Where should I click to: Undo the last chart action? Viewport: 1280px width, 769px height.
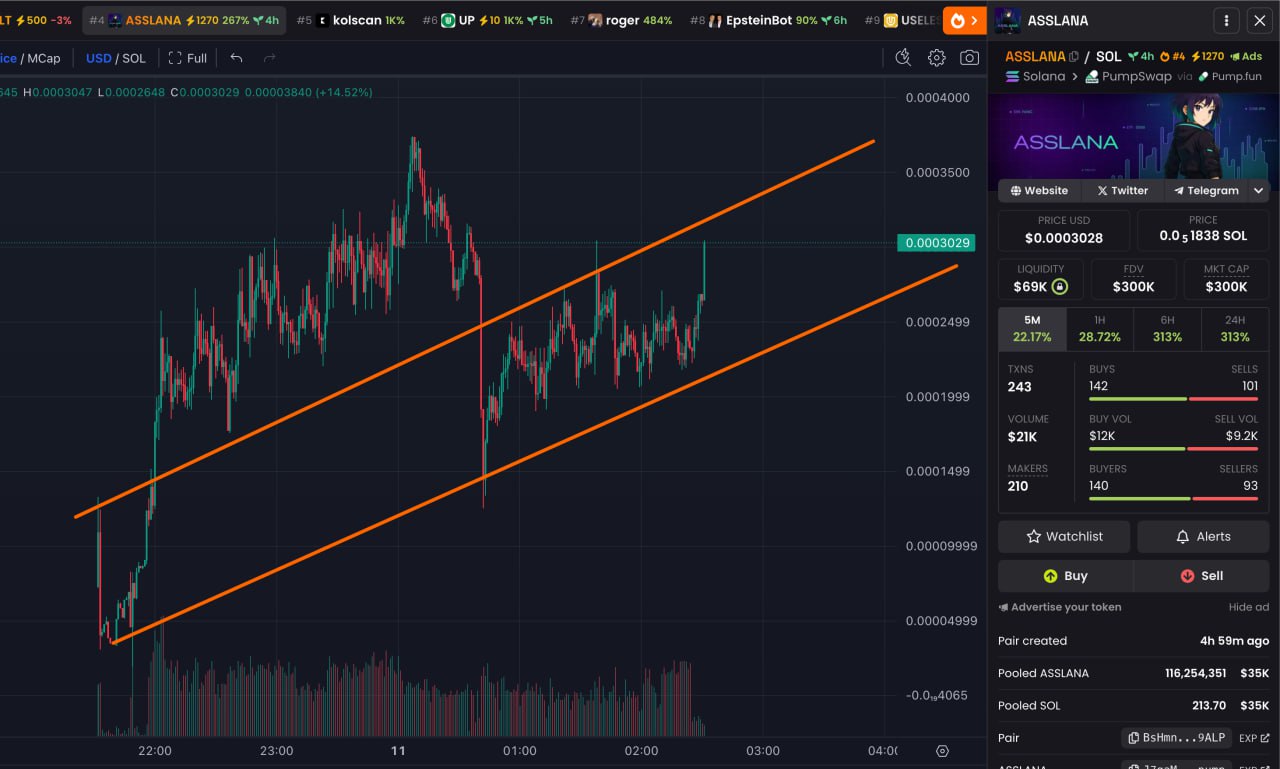(x=236, y=58)
